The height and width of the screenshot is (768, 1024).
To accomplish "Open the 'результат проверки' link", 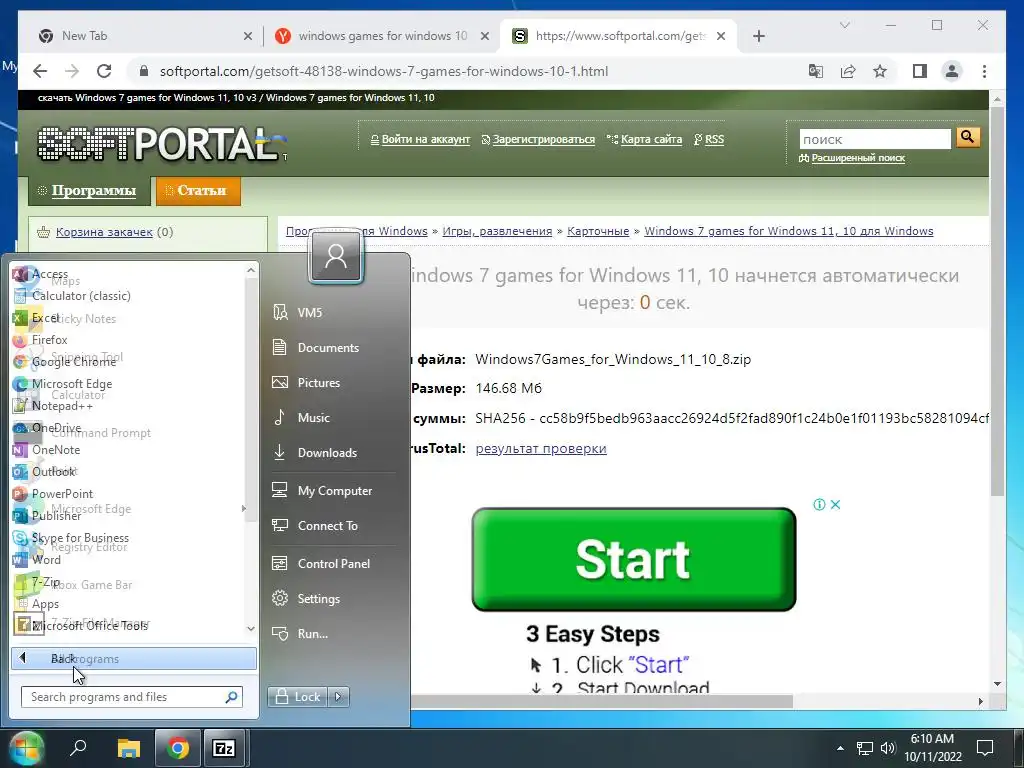I will 541,449.
